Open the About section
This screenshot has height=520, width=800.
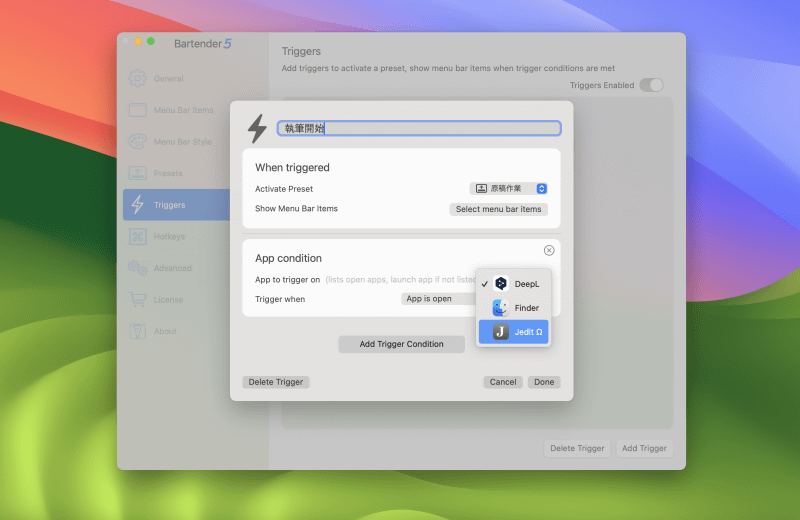coord(165,332)
